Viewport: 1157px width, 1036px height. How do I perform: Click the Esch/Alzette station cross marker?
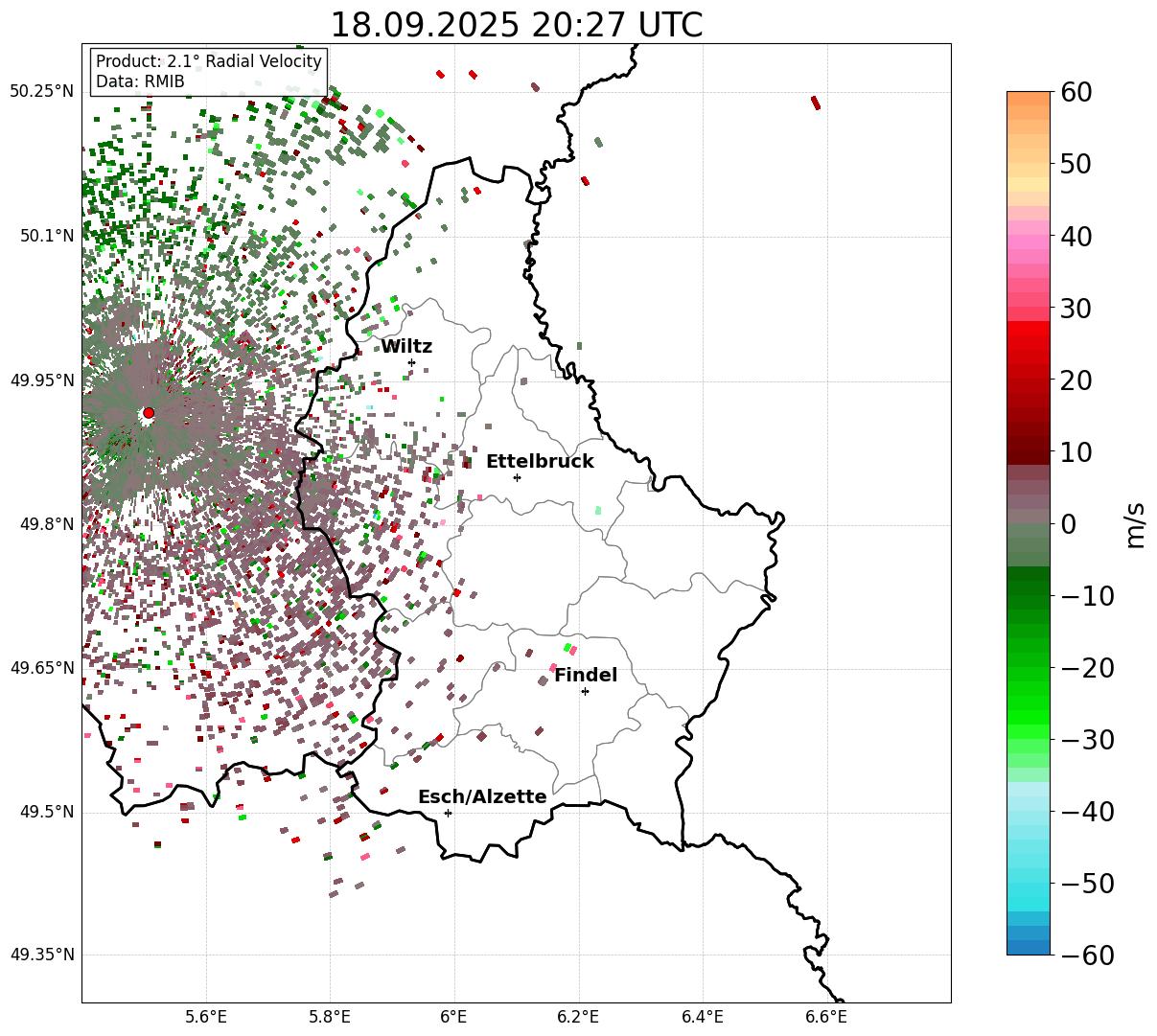click(448, 813)
